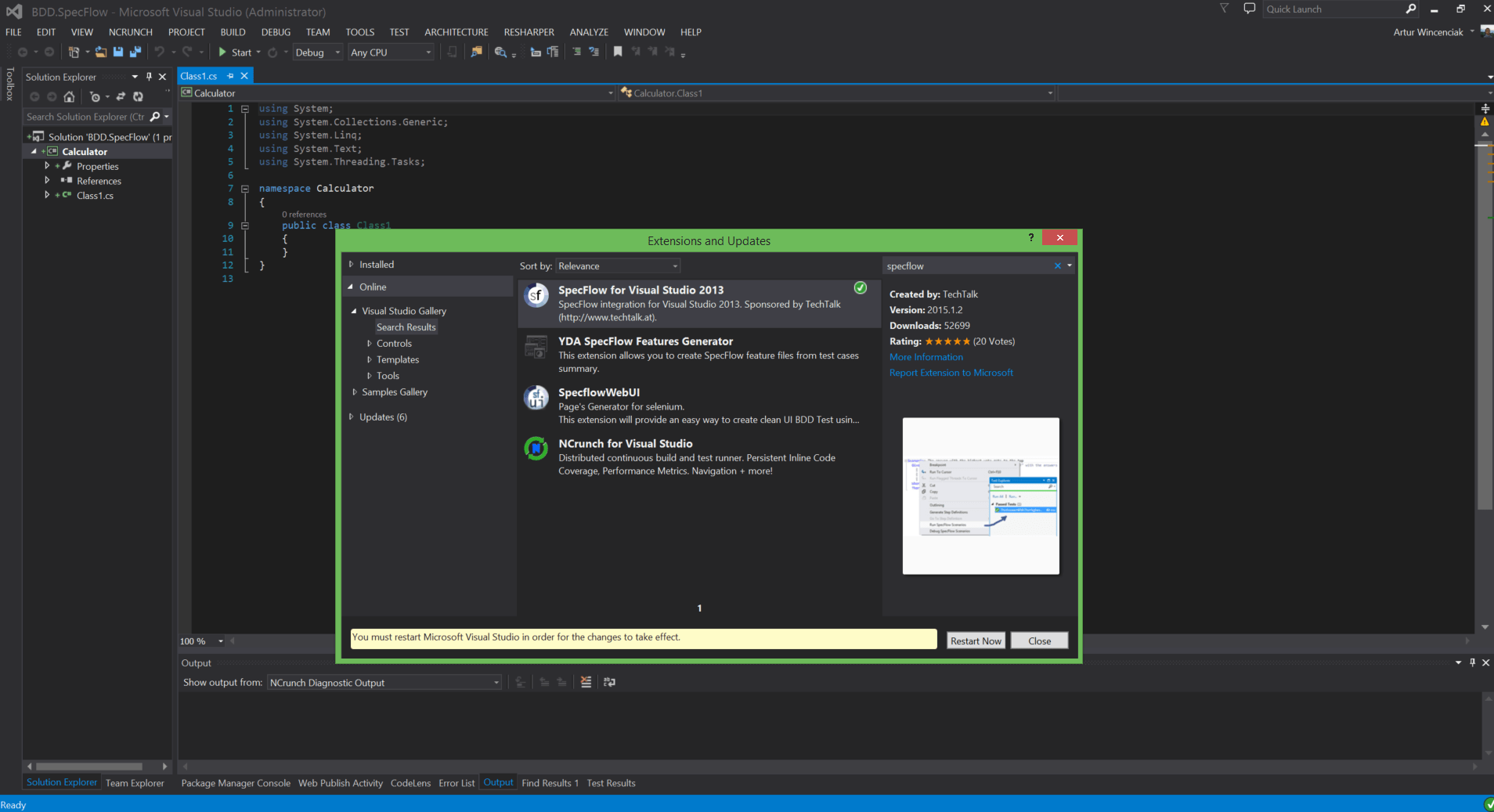Expand the References node under Calculator
The width and height of the screenshot is (1494, 812).
pos(49,180)
